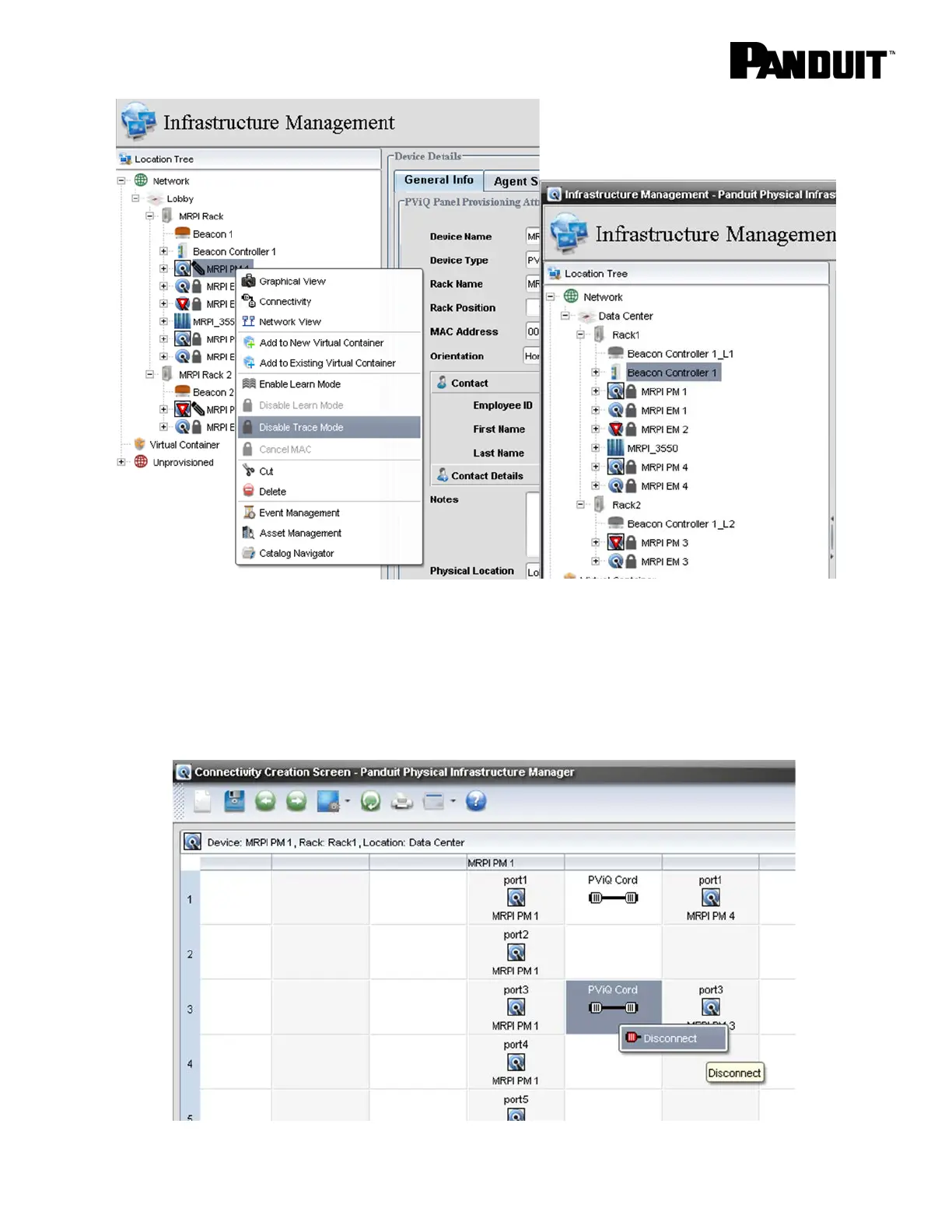Choose Delete from the context menu

pos(272,491)
